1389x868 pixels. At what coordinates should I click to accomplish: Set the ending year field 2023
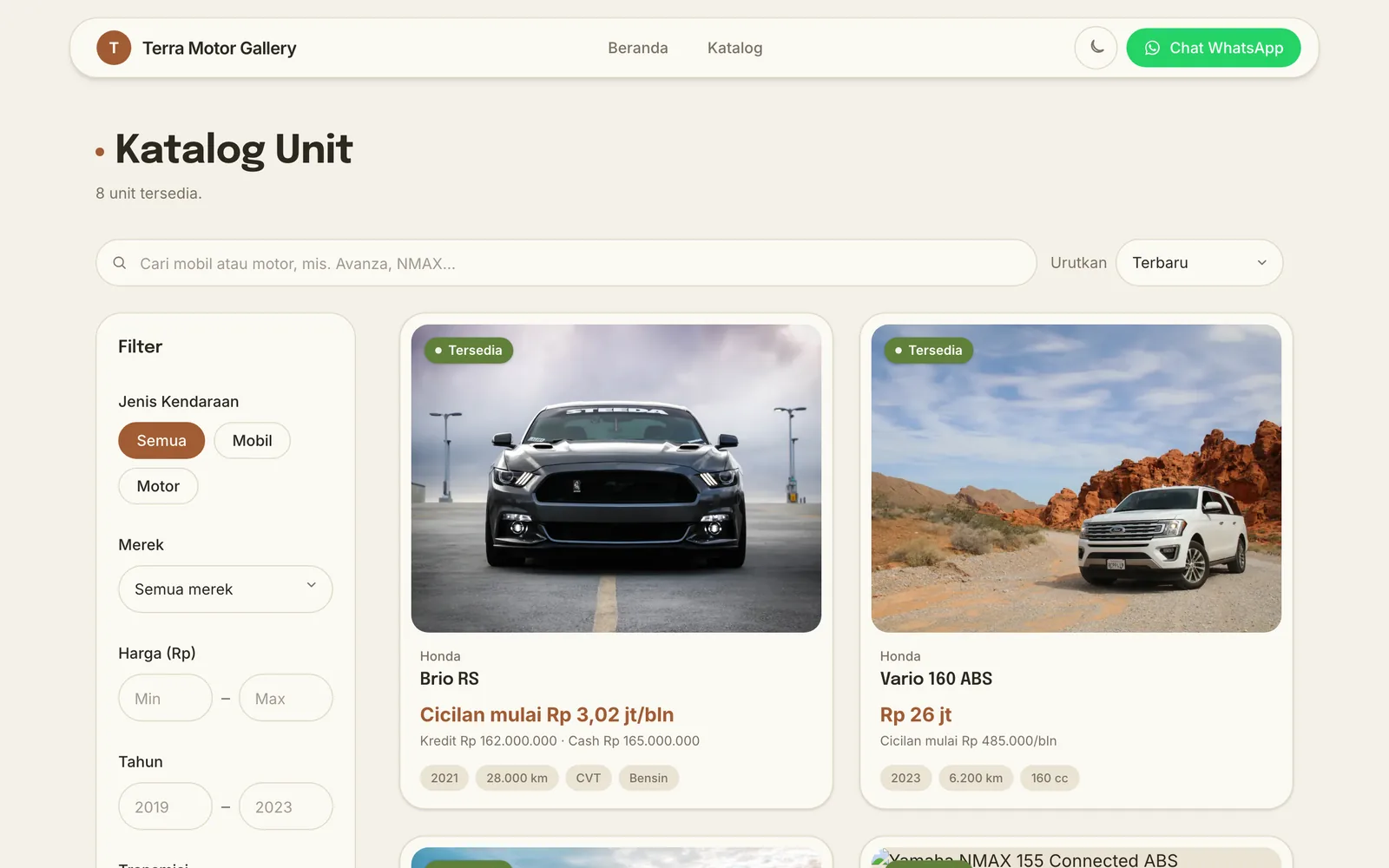point(286,806)
